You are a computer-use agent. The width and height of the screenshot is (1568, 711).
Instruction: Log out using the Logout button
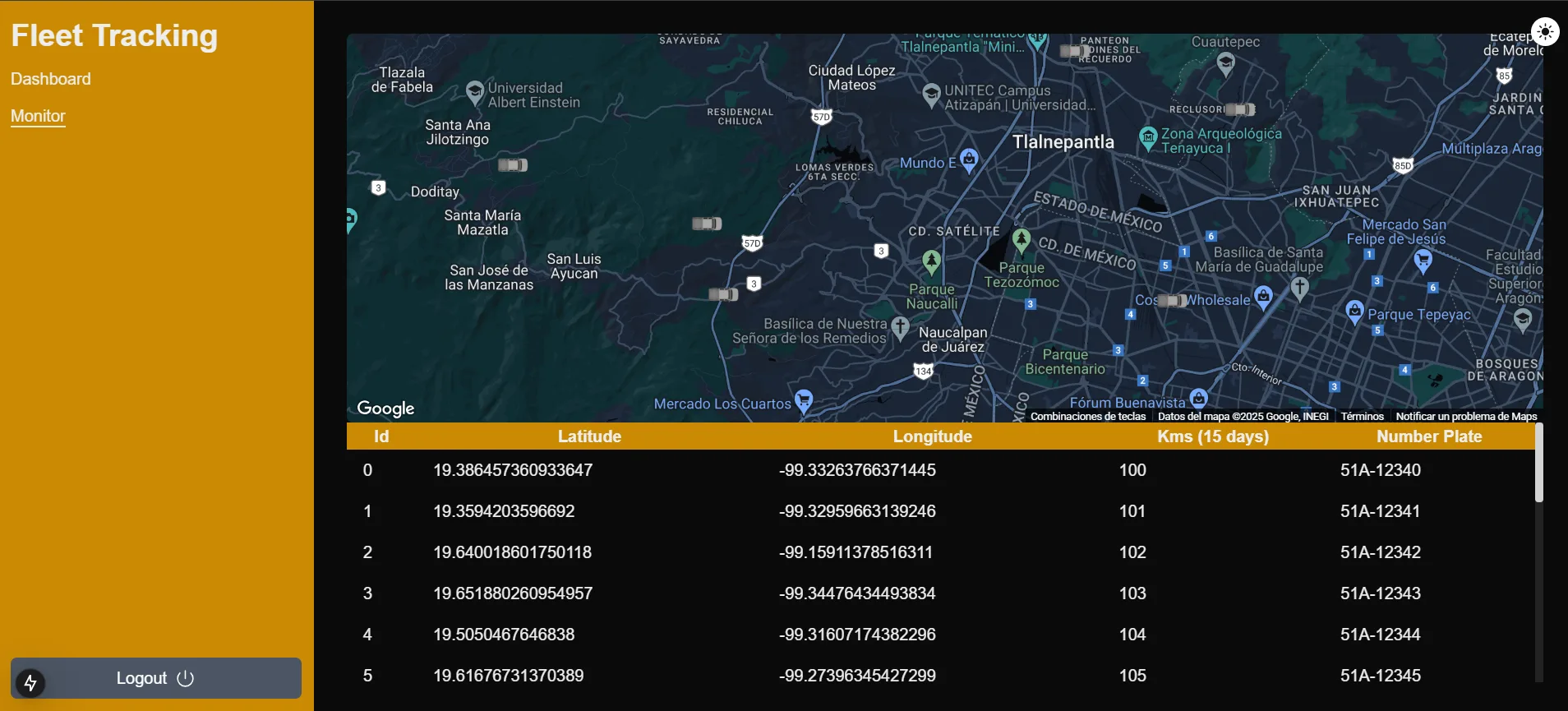click(156, 678)
